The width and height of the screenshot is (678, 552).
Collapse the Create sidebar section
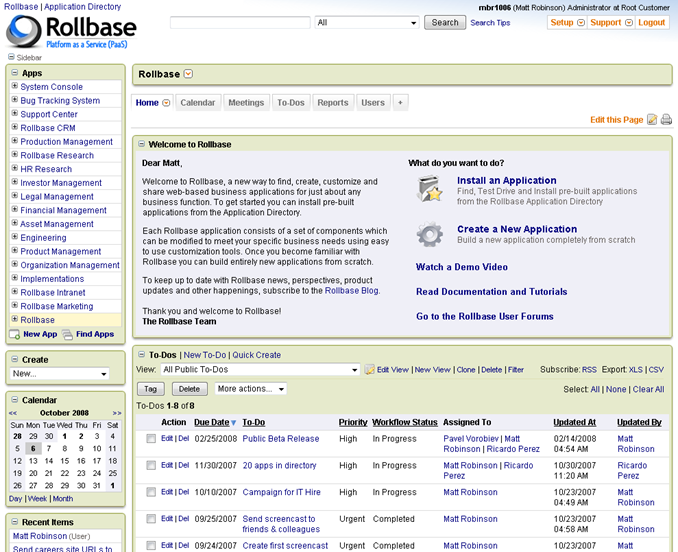[x=15, y=359]
